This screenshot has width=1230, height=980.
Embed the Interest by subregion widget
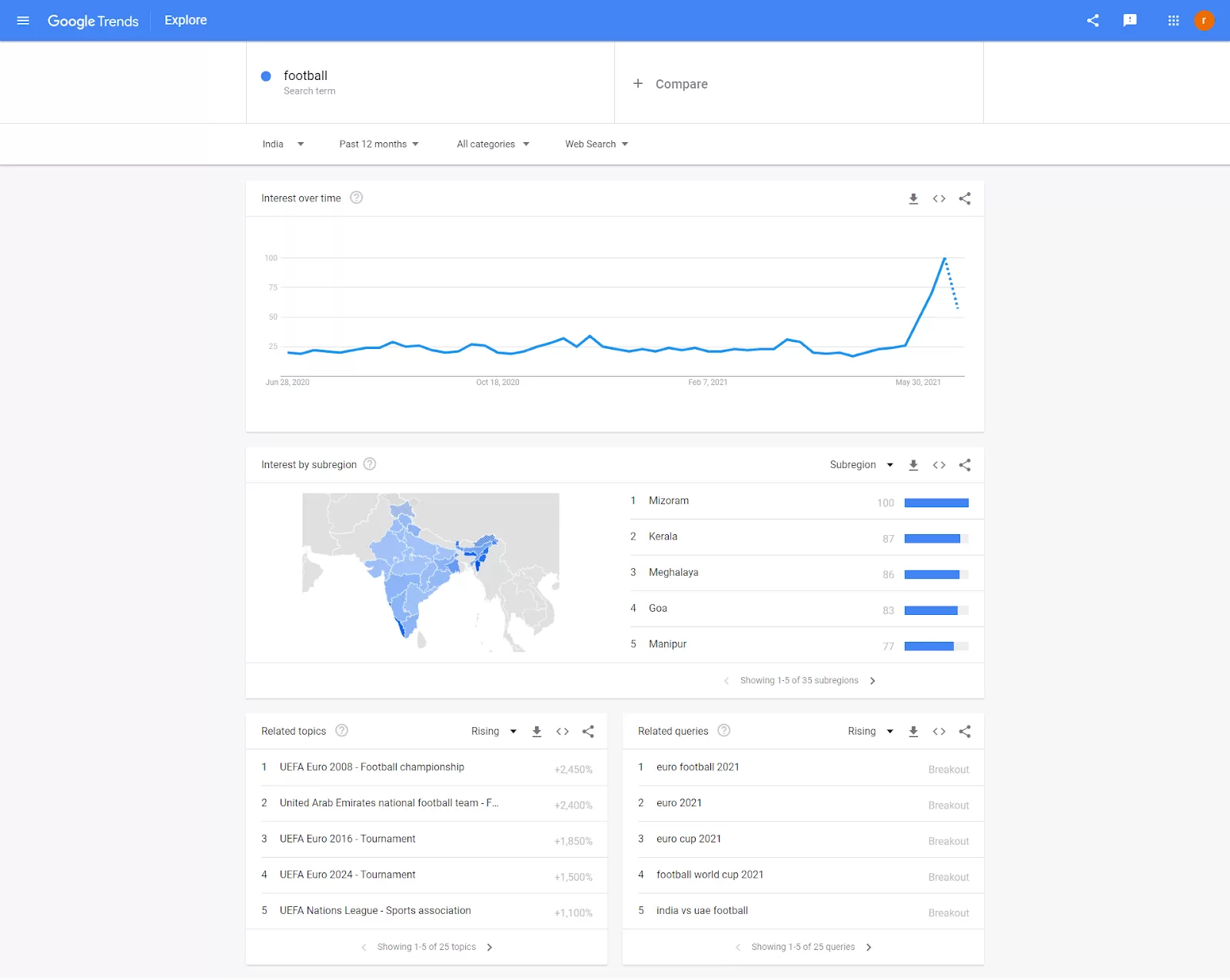[939, 465]
